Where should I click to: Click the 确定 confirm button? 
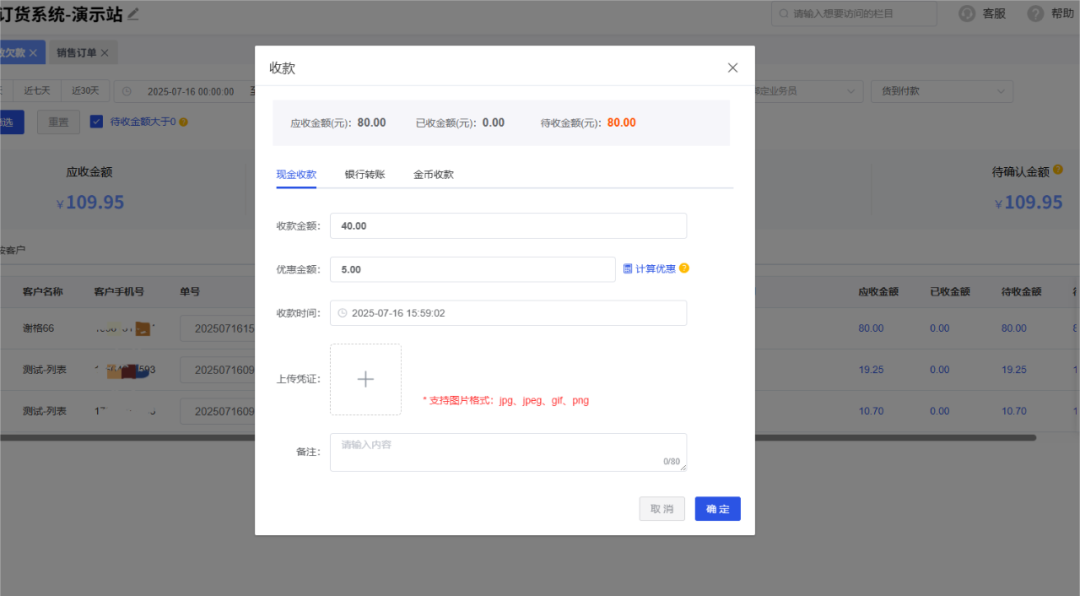[x=717, y=508]
